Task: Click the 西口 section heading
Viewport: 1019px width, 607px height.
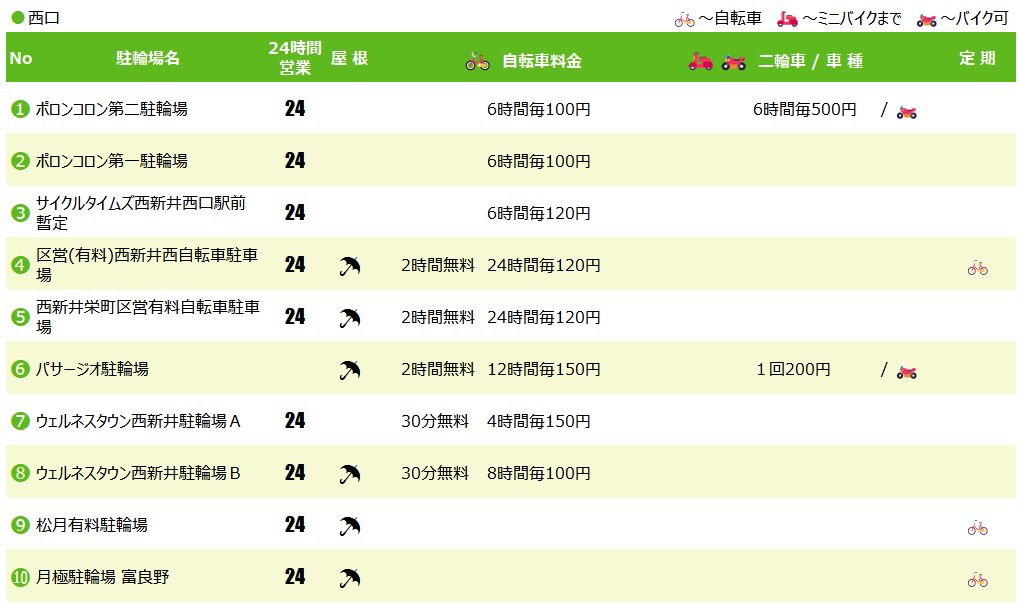Action: click(43, 18)
